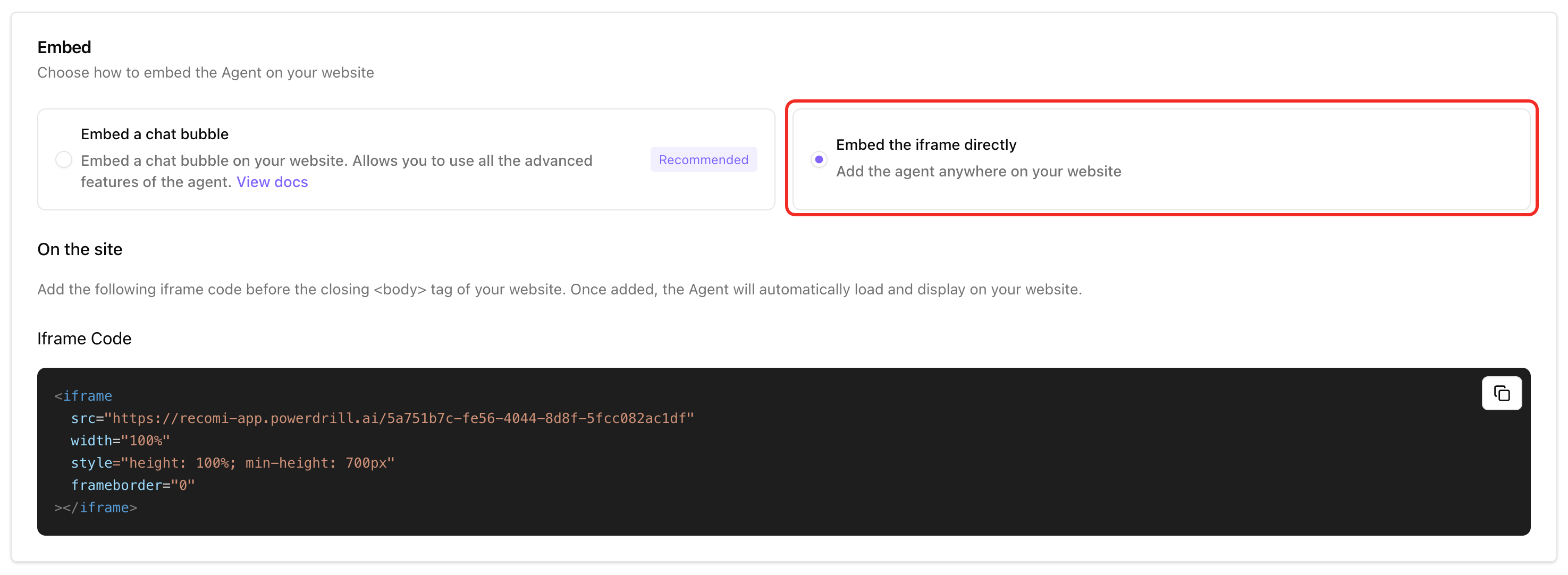Open the View docs link

pyautogui.click(x=272, y=182)
